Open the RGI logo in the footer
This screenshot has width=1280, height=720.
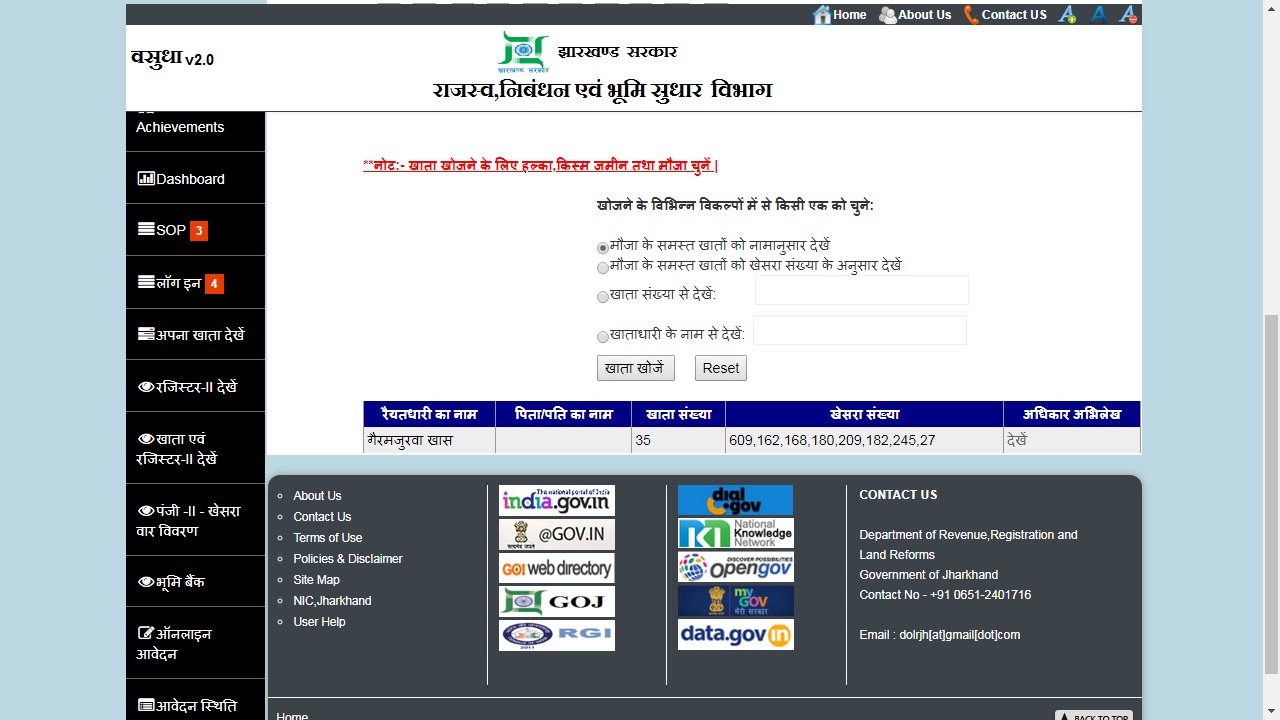557,634
